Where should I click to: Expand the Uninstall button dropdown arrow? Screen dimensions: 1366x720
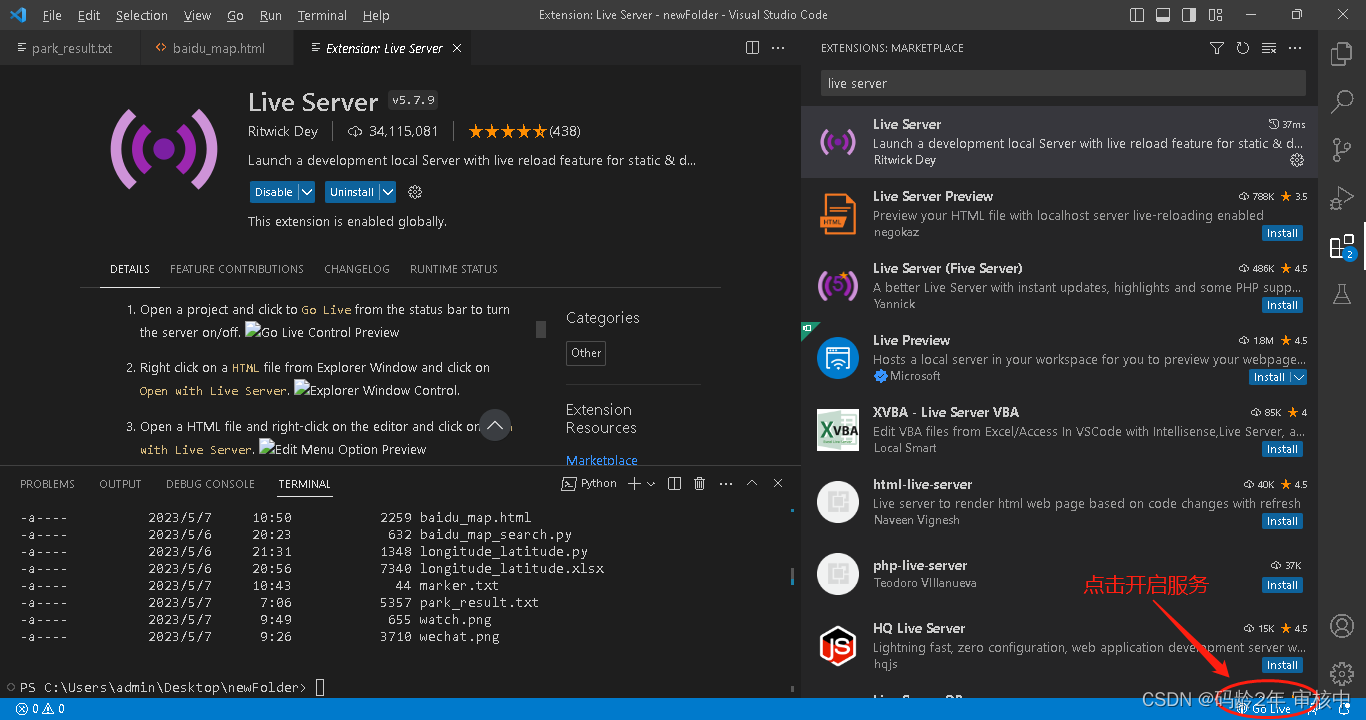388,192
